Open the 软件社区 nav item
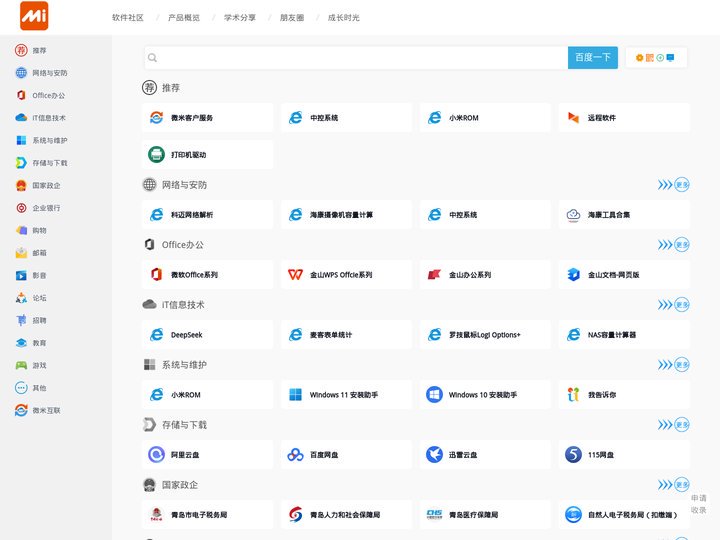The image size is (720, 540). (x=128, y=17)
